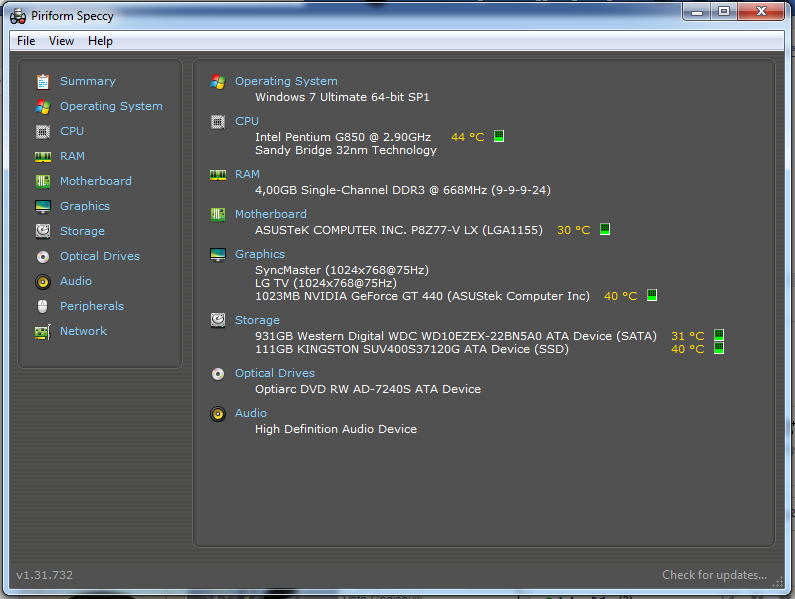Click the motherboard temperature indicator next to 30 °C
The width and height of the screenshot is (795, 599).
coord(605,229)
